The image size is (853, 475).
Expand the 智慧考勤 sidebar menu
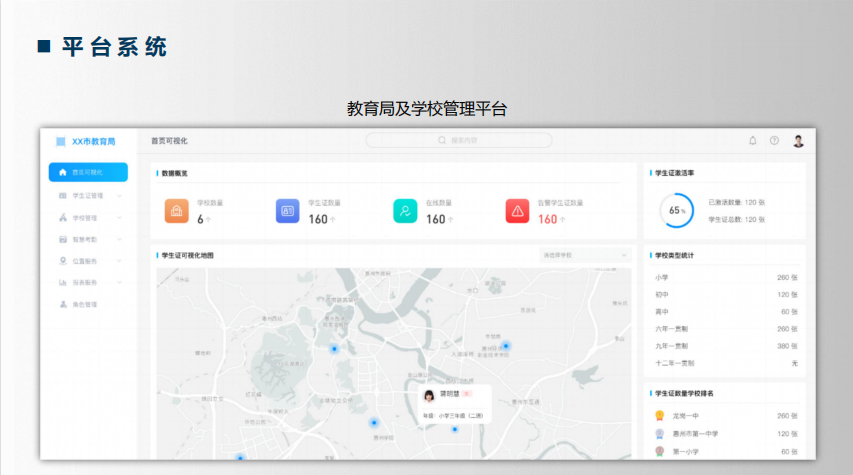[88, 239]
